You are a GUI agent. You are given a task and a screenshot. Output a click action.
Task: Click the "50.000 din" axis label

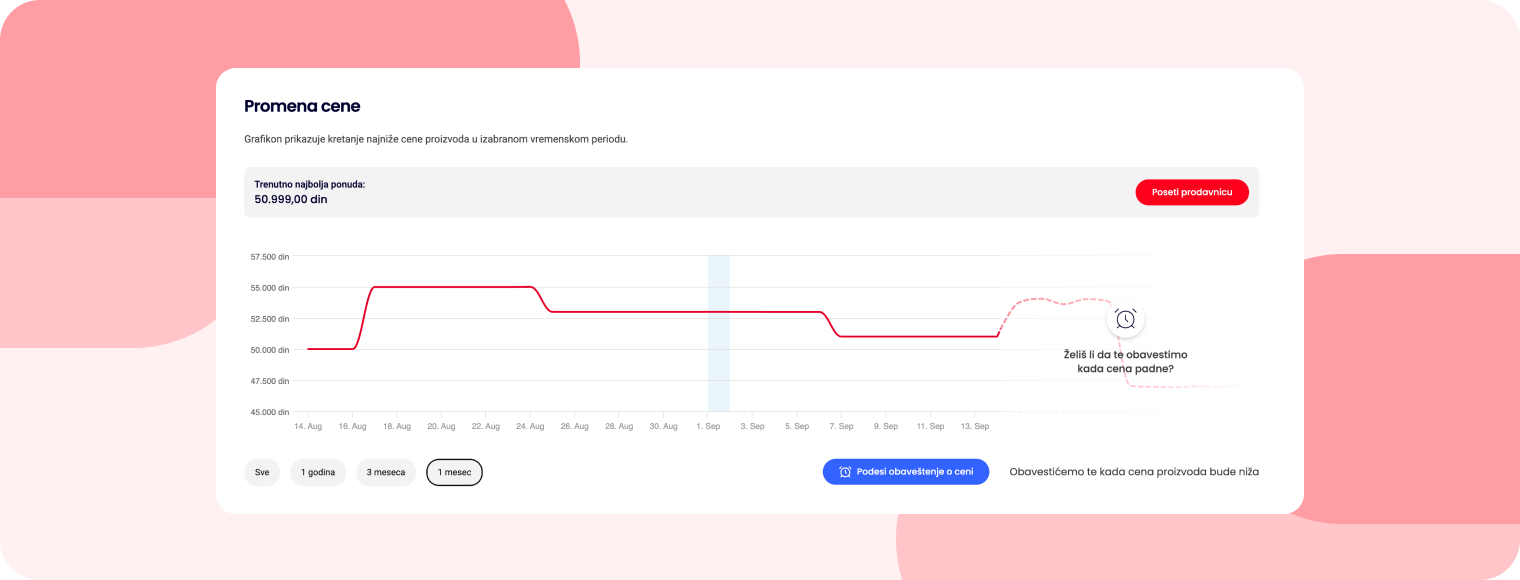270,350
